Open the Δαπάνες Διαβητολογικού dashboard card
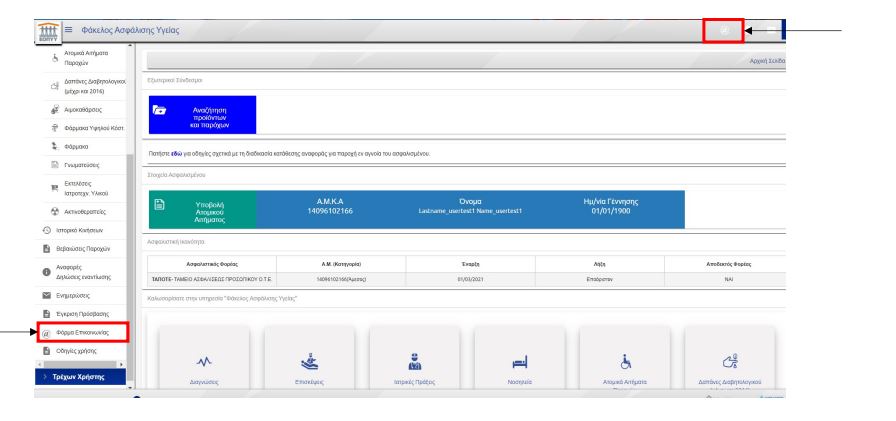This screenshot has height=421, width=896. tap(730, 360)
